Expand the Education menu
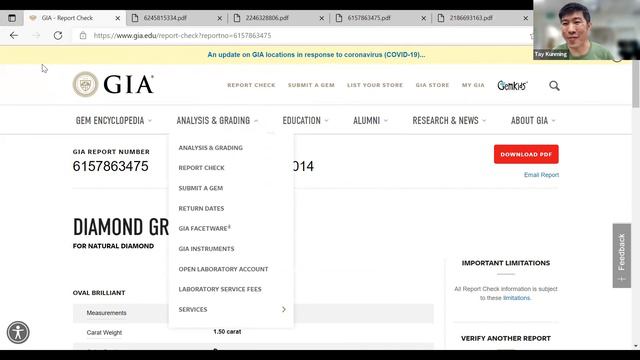This screenshot has height=360, width=640. click(305, 120)
